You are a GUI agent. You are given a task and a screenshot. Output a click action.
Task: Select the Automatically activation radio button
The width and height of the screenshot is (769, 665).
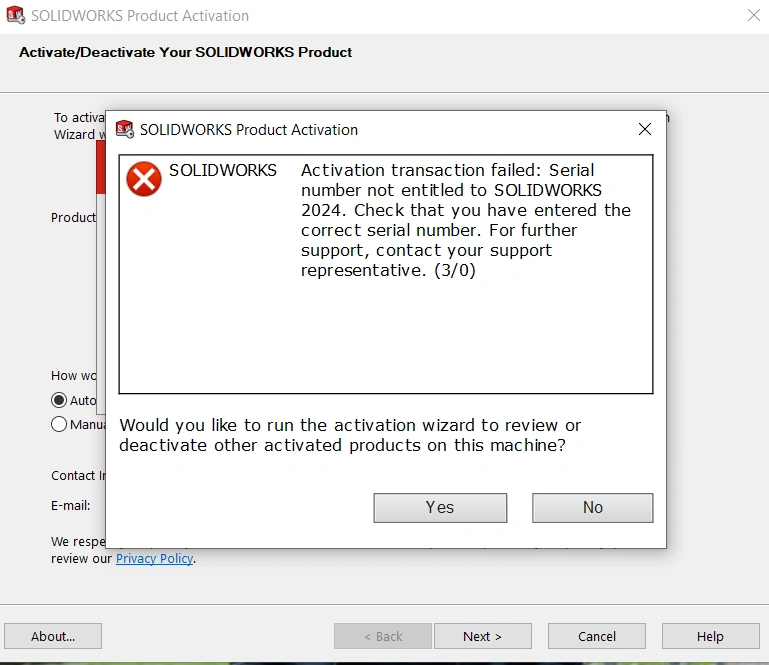(59, 400)
